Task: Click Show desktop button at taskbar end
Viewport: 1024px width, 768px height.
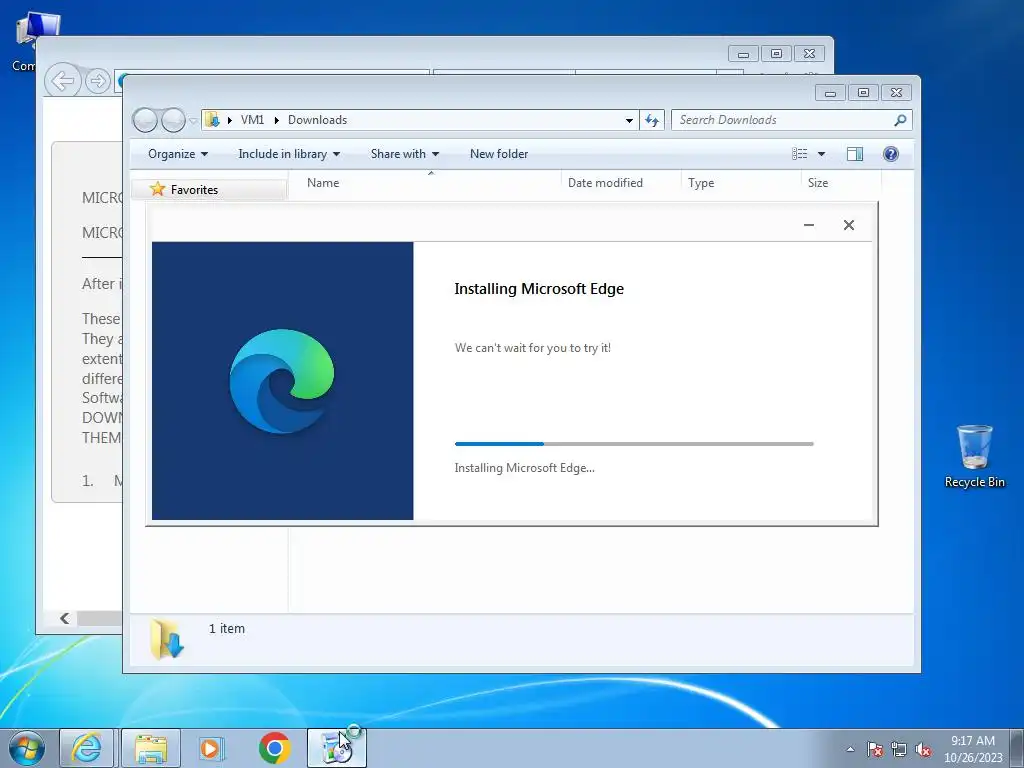Action: click(x=1019, y=748)
